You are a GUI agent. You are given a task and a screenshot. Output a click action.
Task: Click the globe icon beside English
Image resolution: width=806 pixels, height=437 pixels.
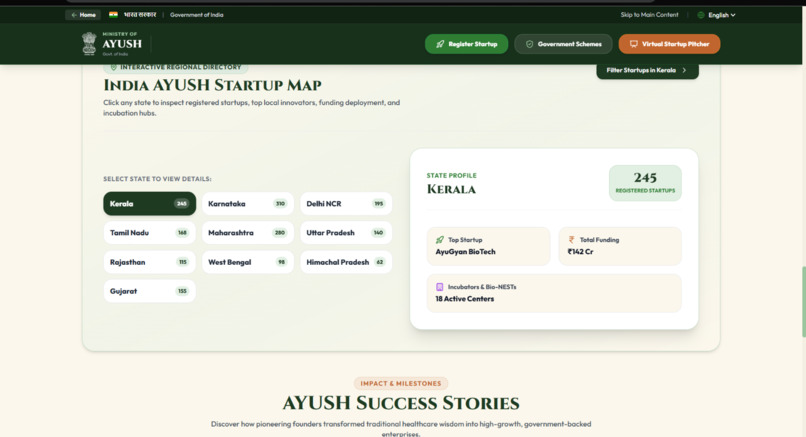pos(701,15)
